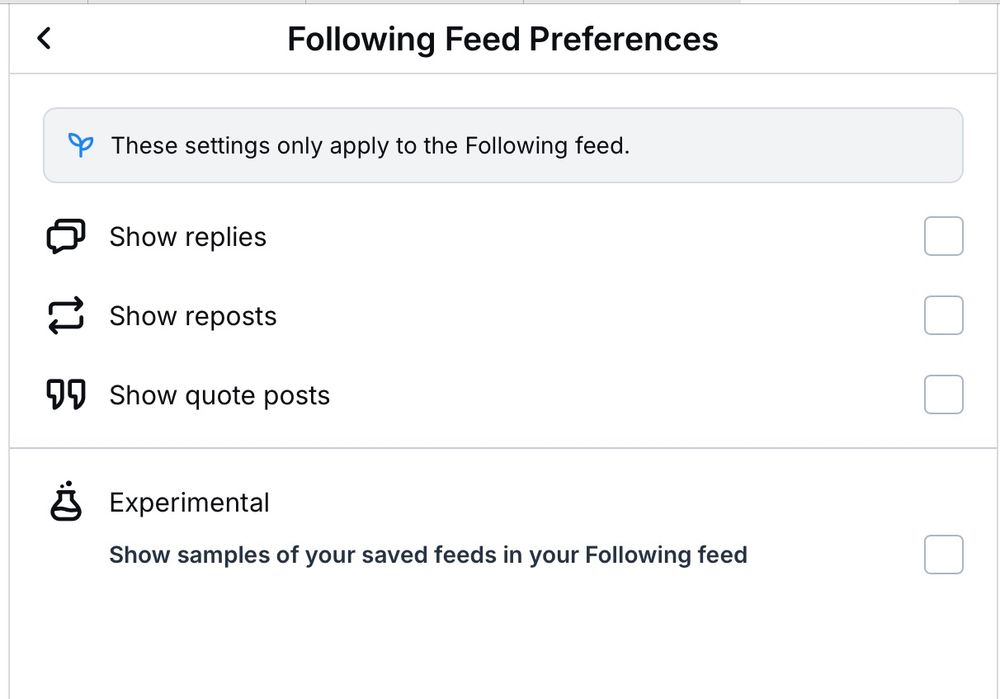Click the Experimental flask icon
Viewport: 1000px width, 699px height.
click(x=66, y=501)
